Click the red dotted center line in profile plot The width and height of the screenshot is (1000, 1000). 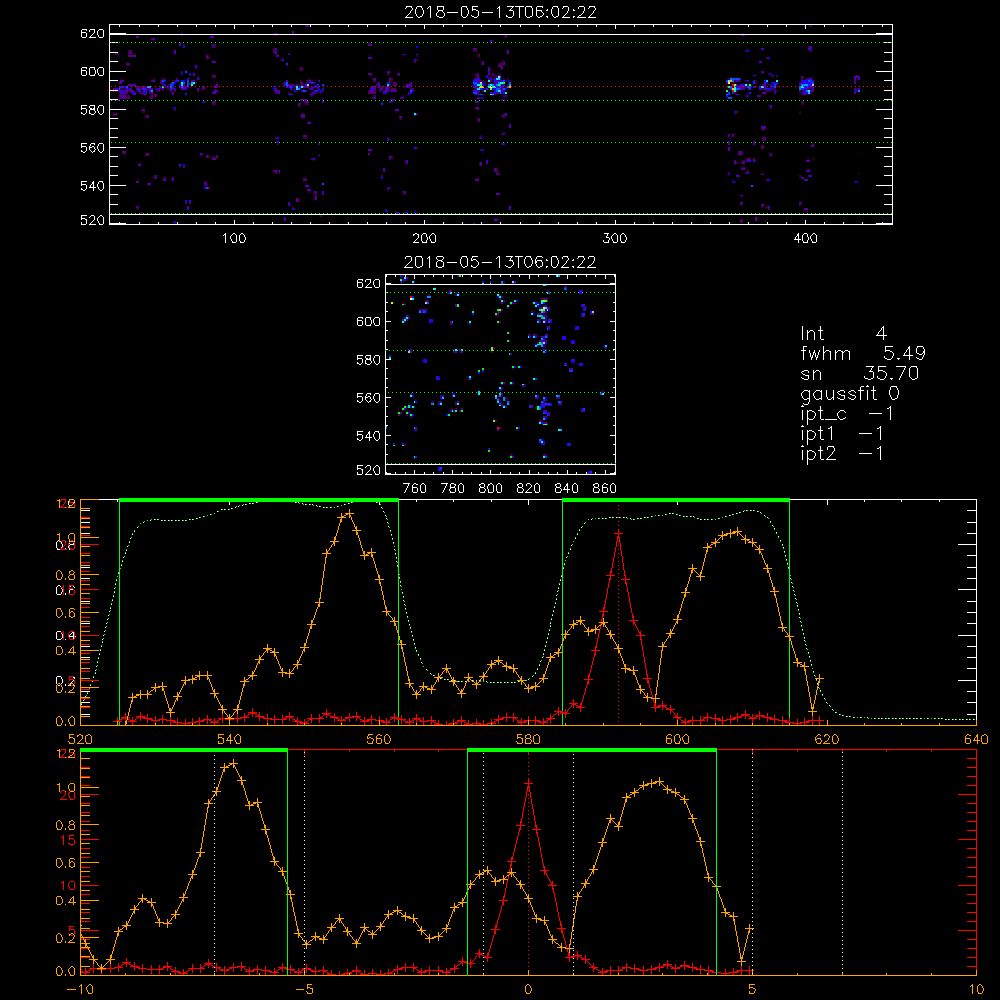tap(619, 613)
